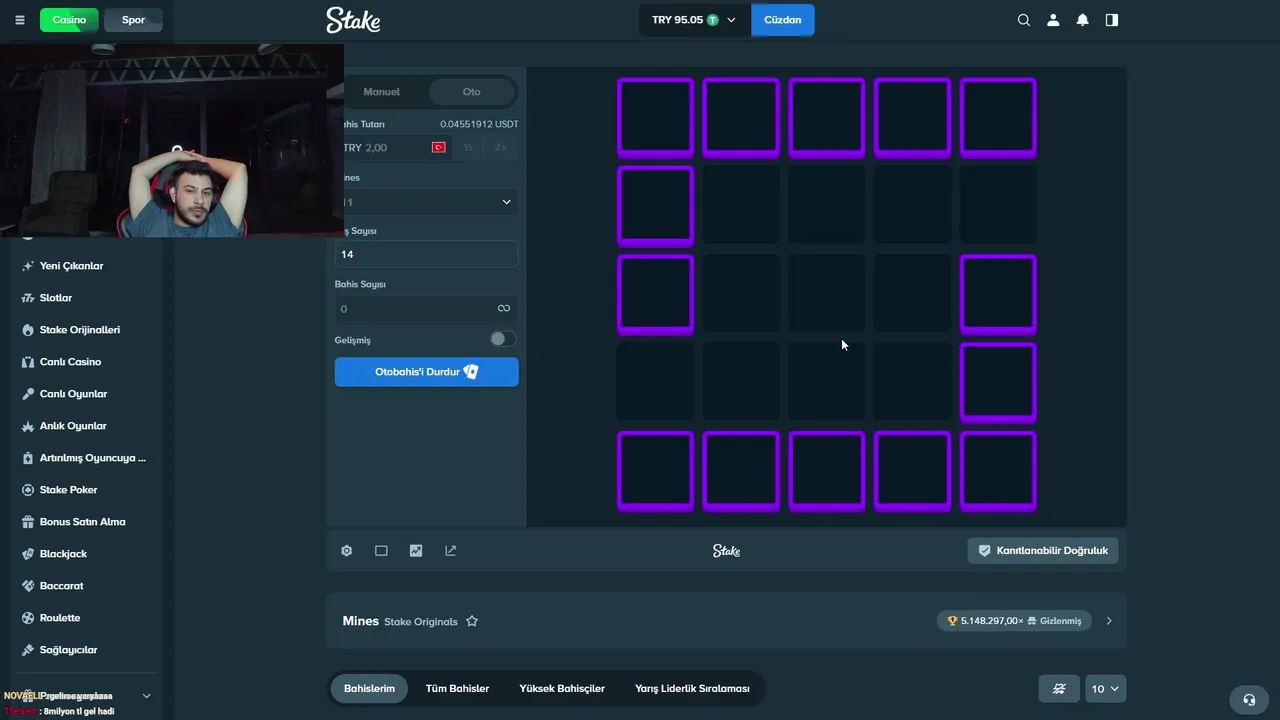Open Stake Orijinalleri in sidebar

[80, 330]
